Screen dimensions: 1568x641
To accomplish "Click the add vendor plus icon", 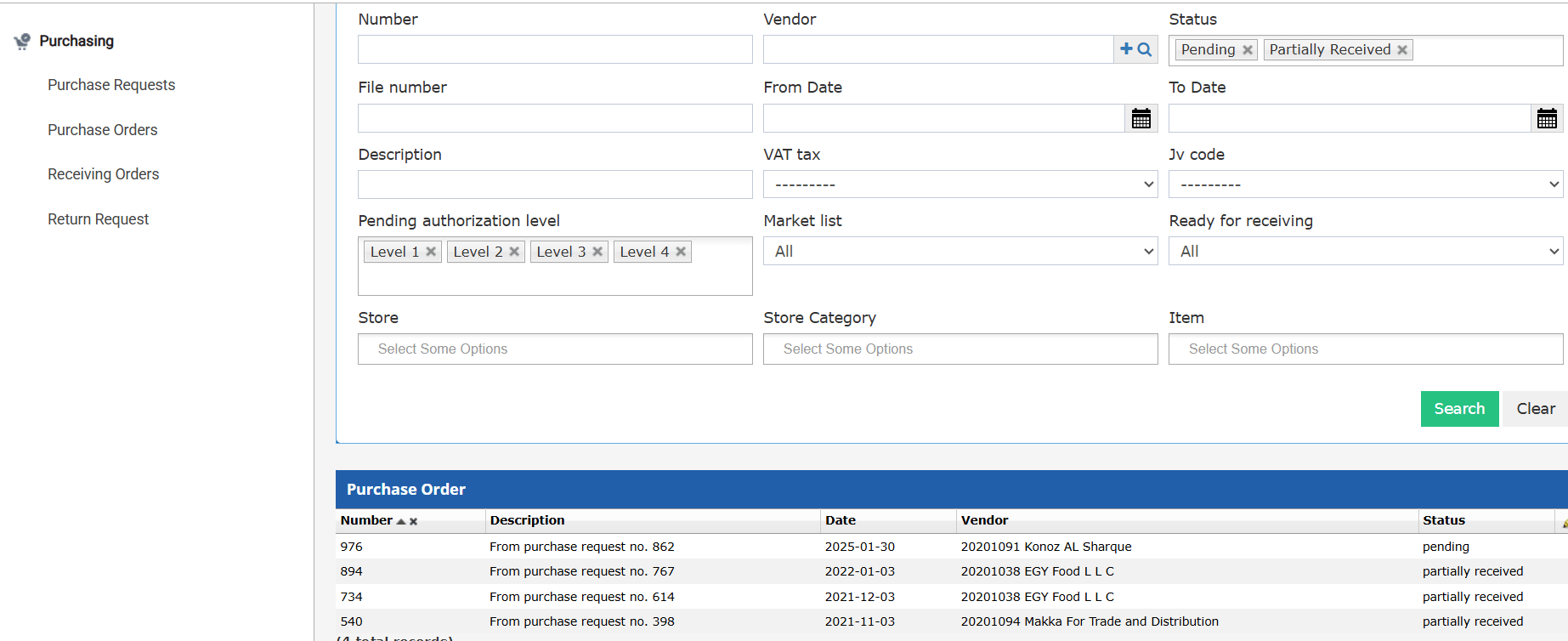I will 1126,49.
